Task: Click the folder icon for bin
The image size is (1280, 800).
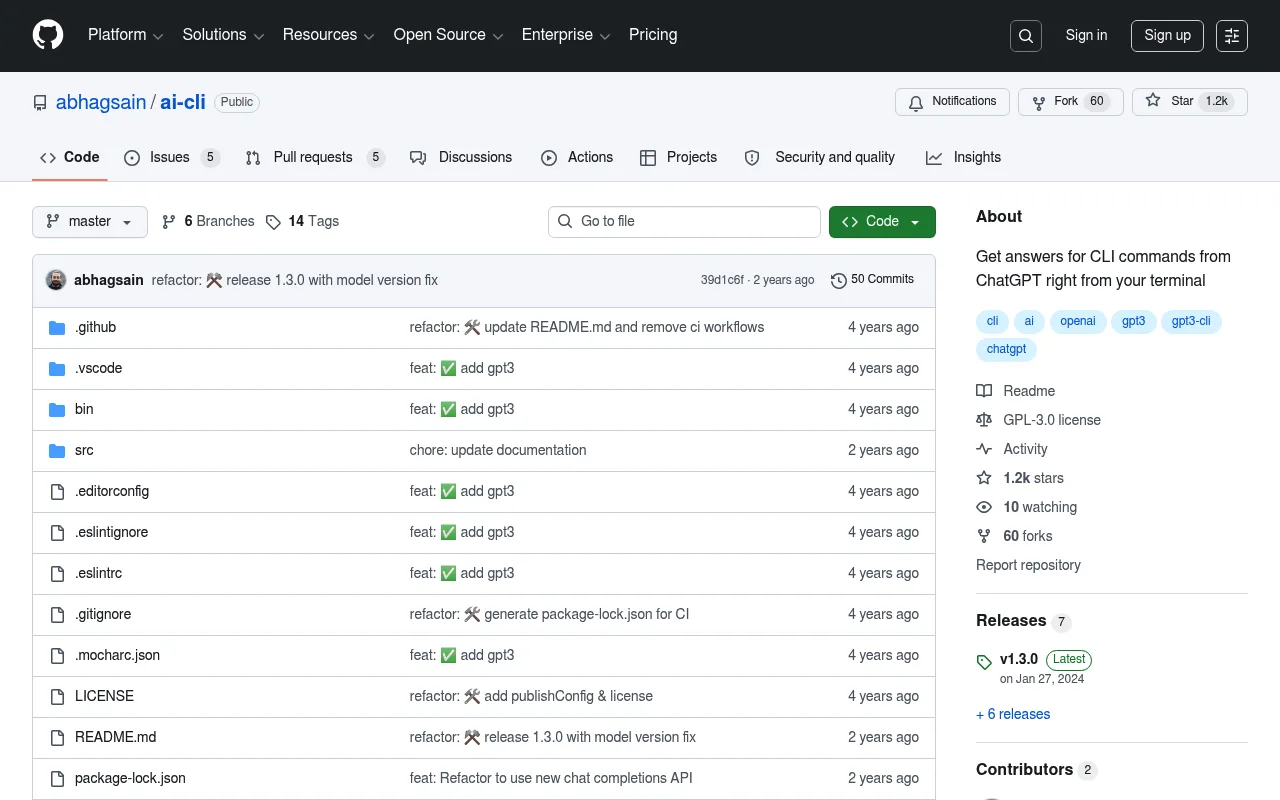Action: pos(57,410)
